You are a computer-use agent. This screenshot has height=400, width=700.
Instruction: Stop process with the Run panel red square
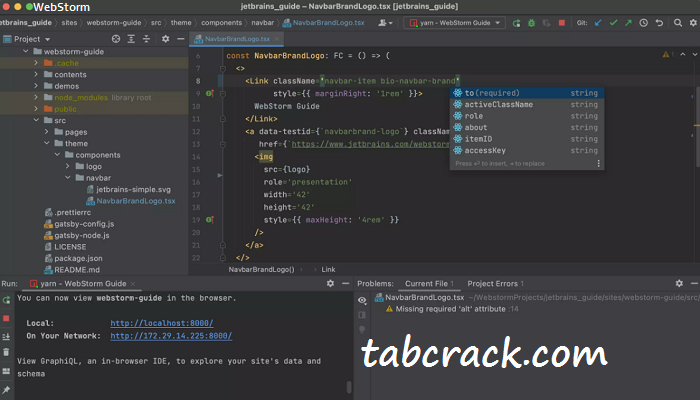pos(6,318)
